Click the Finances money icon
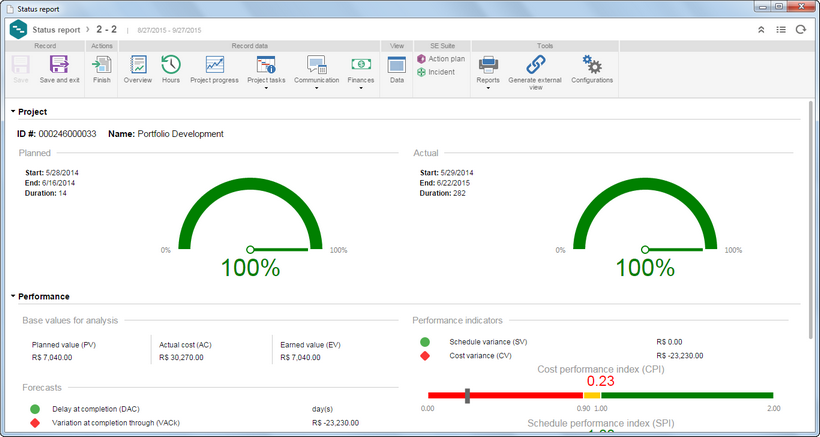Viewport: 820px width, 437px height. point(361,64)
